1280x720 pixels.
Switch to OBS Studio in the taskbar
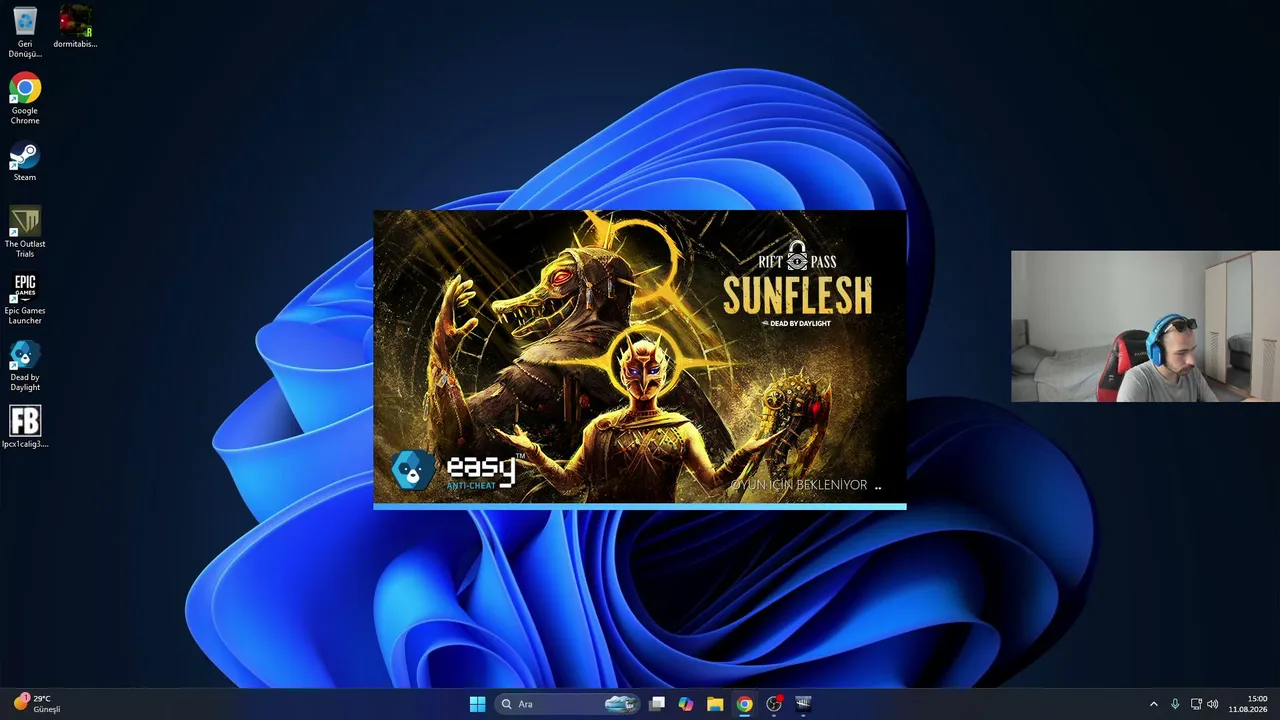coord(774,704)
